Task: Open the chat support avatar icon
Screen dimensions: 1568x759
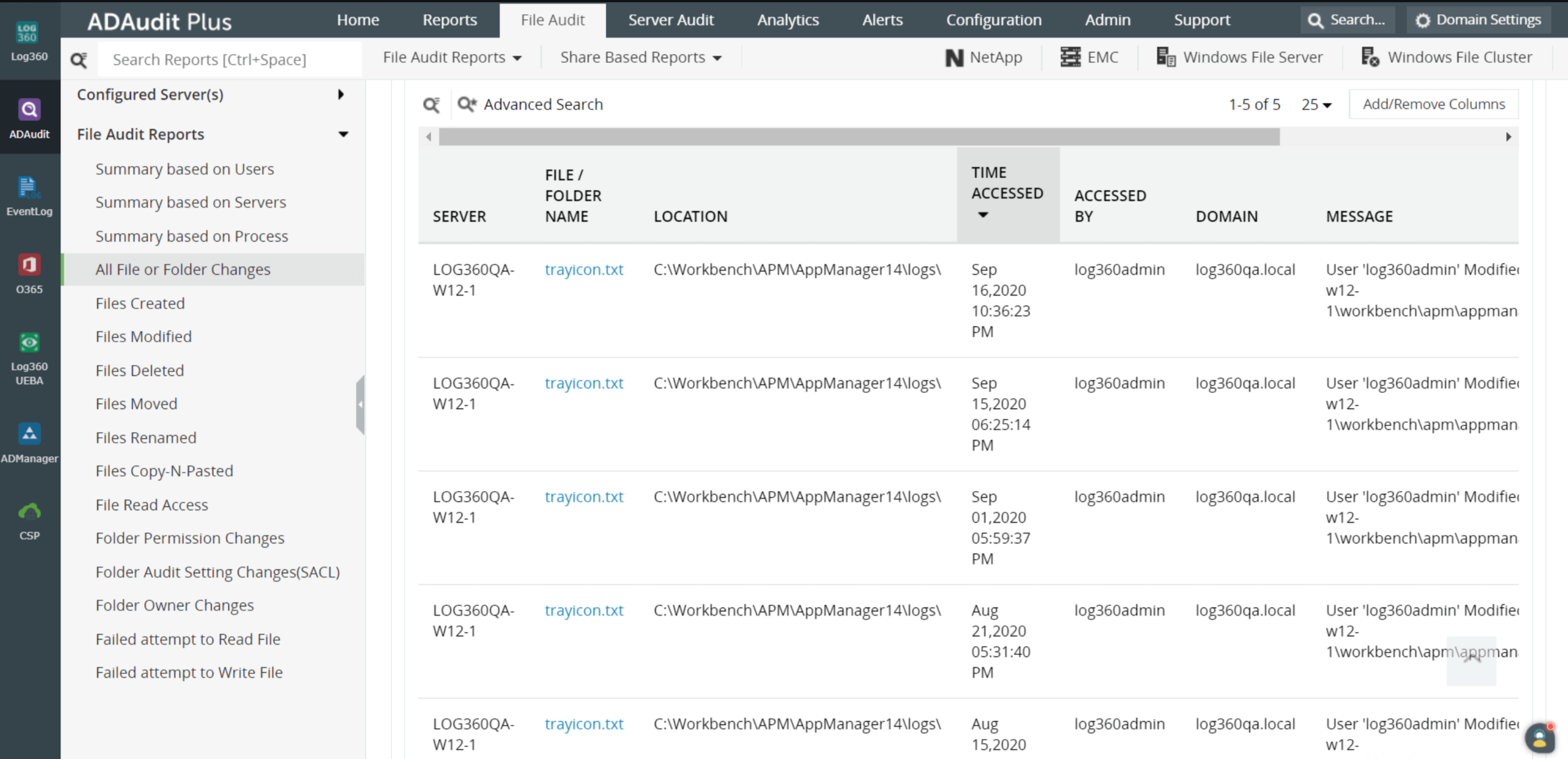Action: 1539,738
